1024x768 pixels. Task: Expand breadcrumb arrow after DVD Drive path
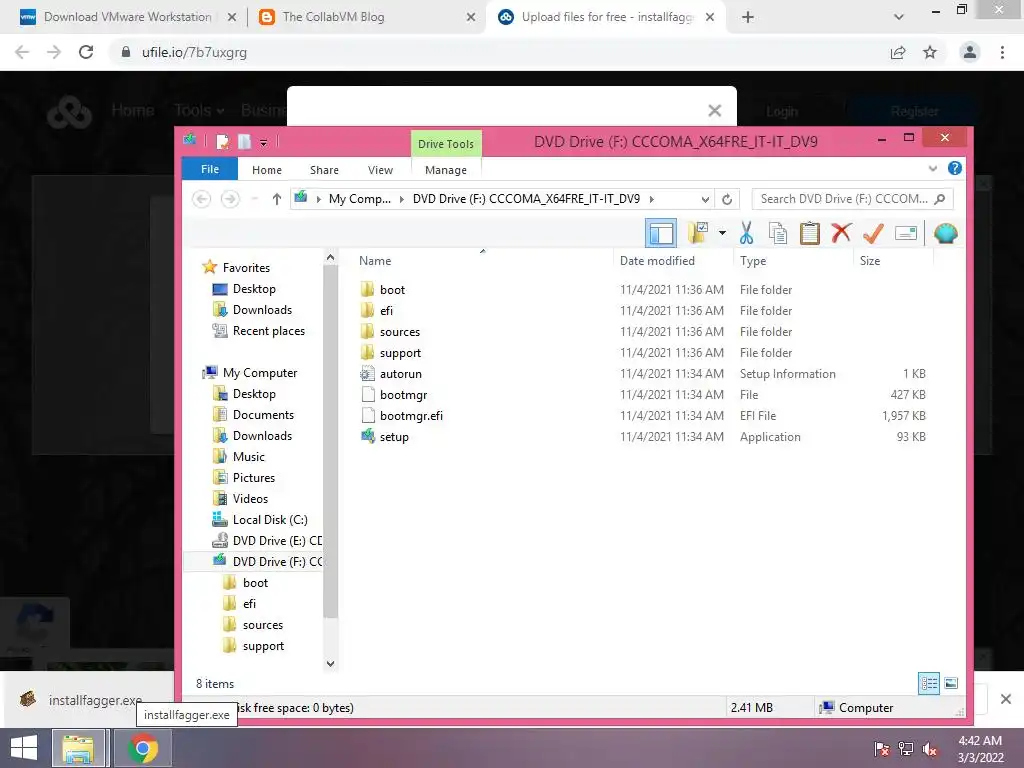pos(651,199)
